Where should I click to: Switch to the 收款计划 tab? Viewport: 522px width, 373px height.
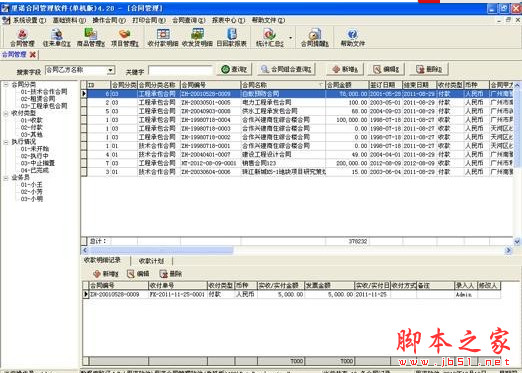pyautogui.click(x=151, y=261)
